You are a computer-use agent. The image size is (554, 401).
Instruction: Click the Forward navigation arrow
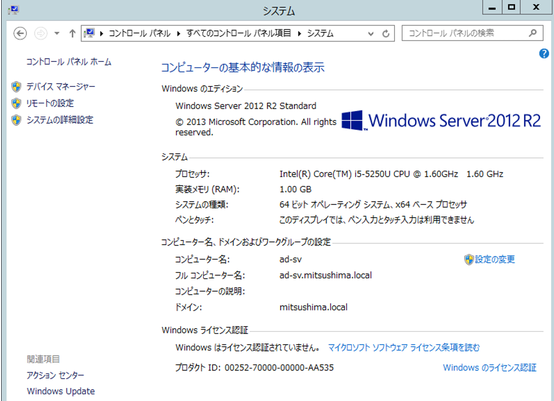(x=41, y=34)
